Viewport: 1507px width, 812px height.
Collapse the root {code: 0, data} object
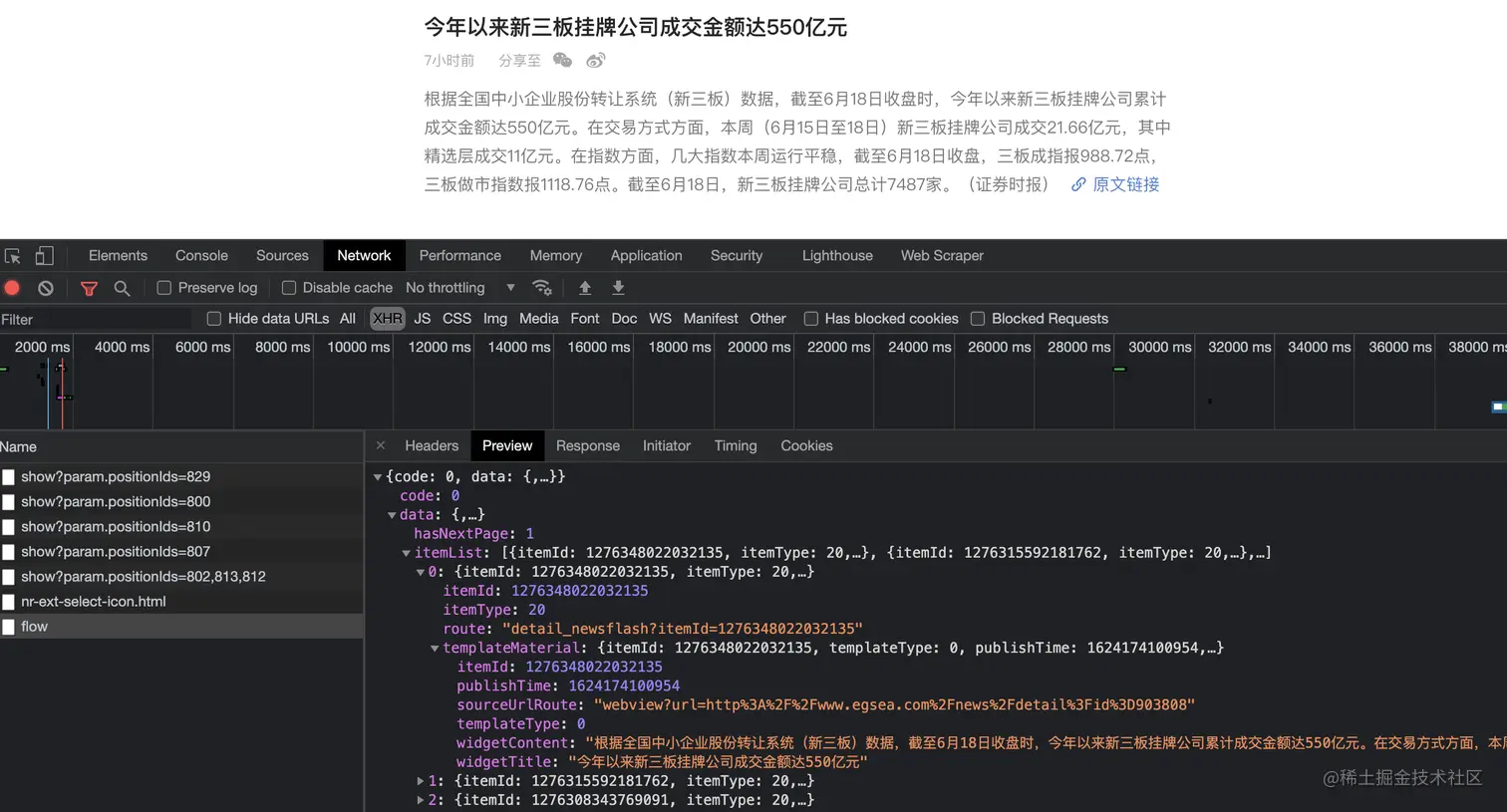[378, 477]
